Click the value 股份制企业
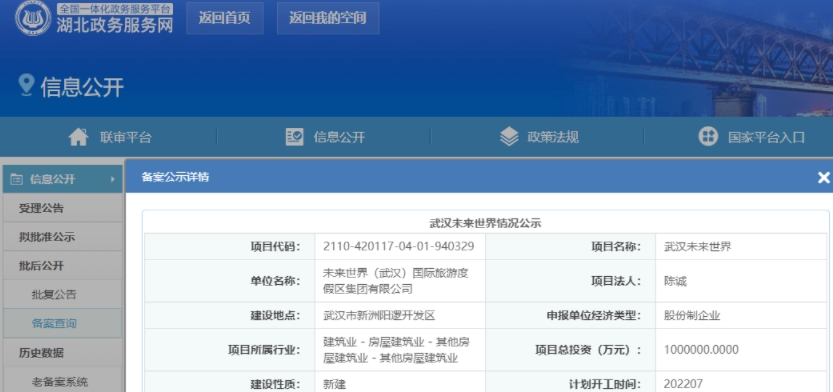 click(692, 316)
